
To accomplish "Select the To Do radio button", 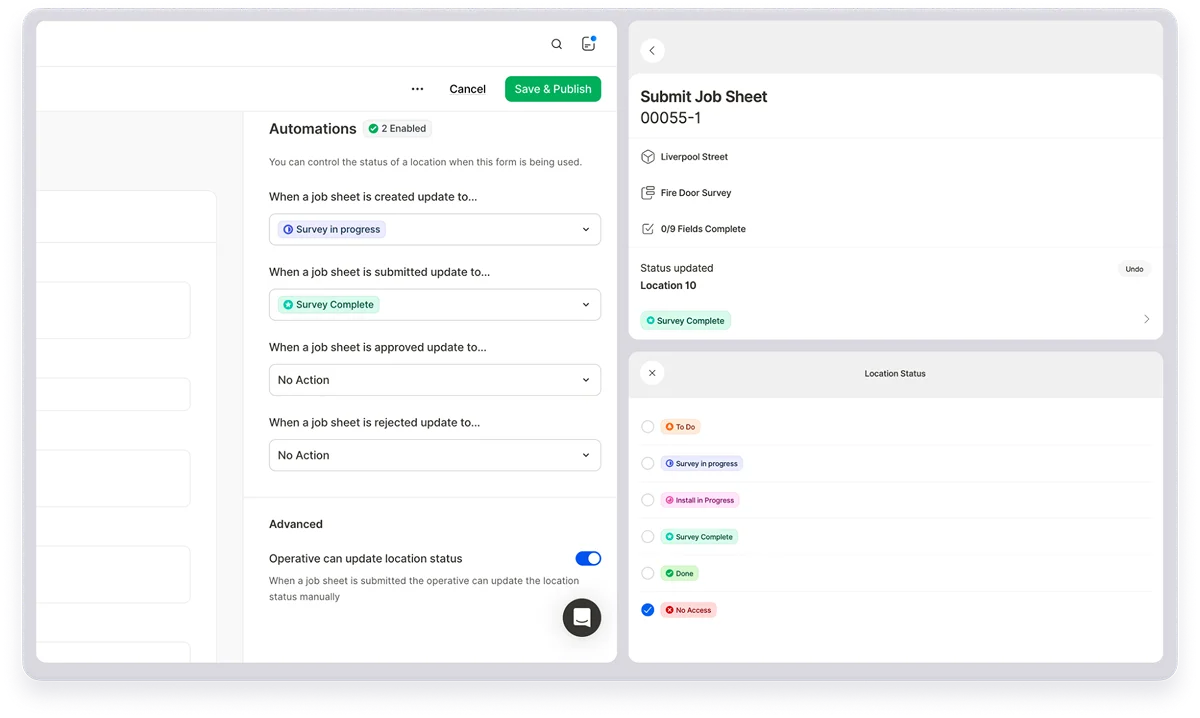I will (648, 427).
